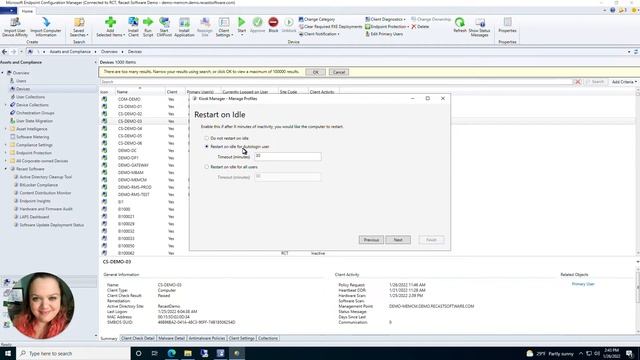
Task: Click back arrow in navigation bar
Action: [x=4, y=52]
